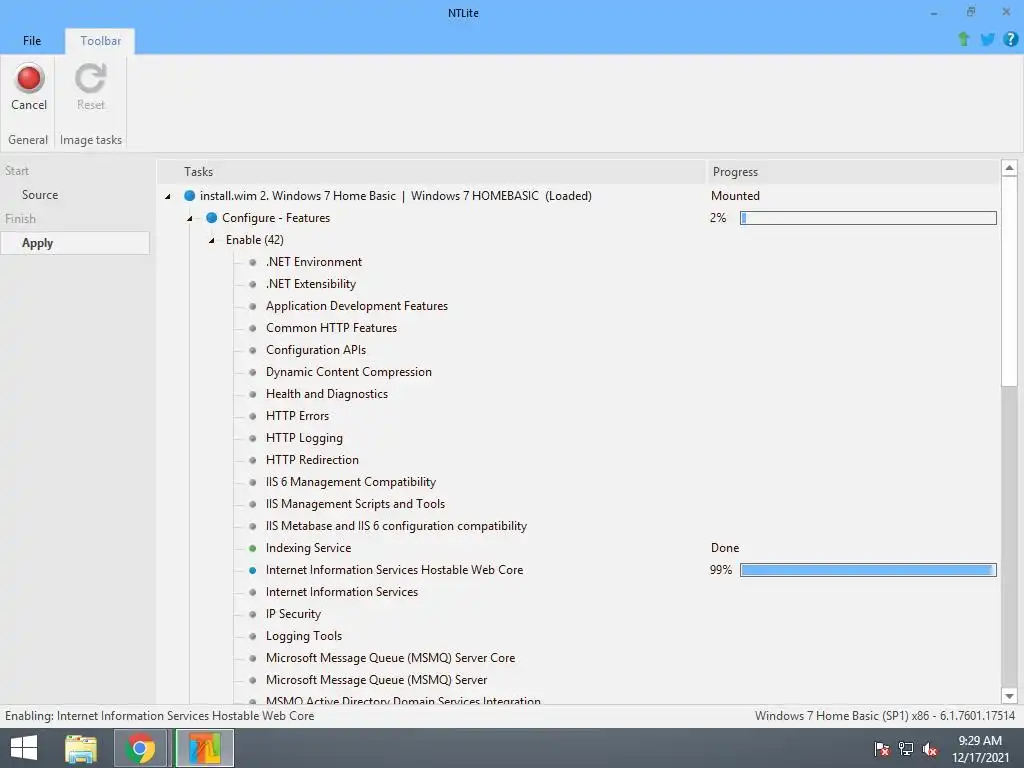Open the Windows Start button
The width and height of the screenshot is (1024, 768).
point(24,748)
